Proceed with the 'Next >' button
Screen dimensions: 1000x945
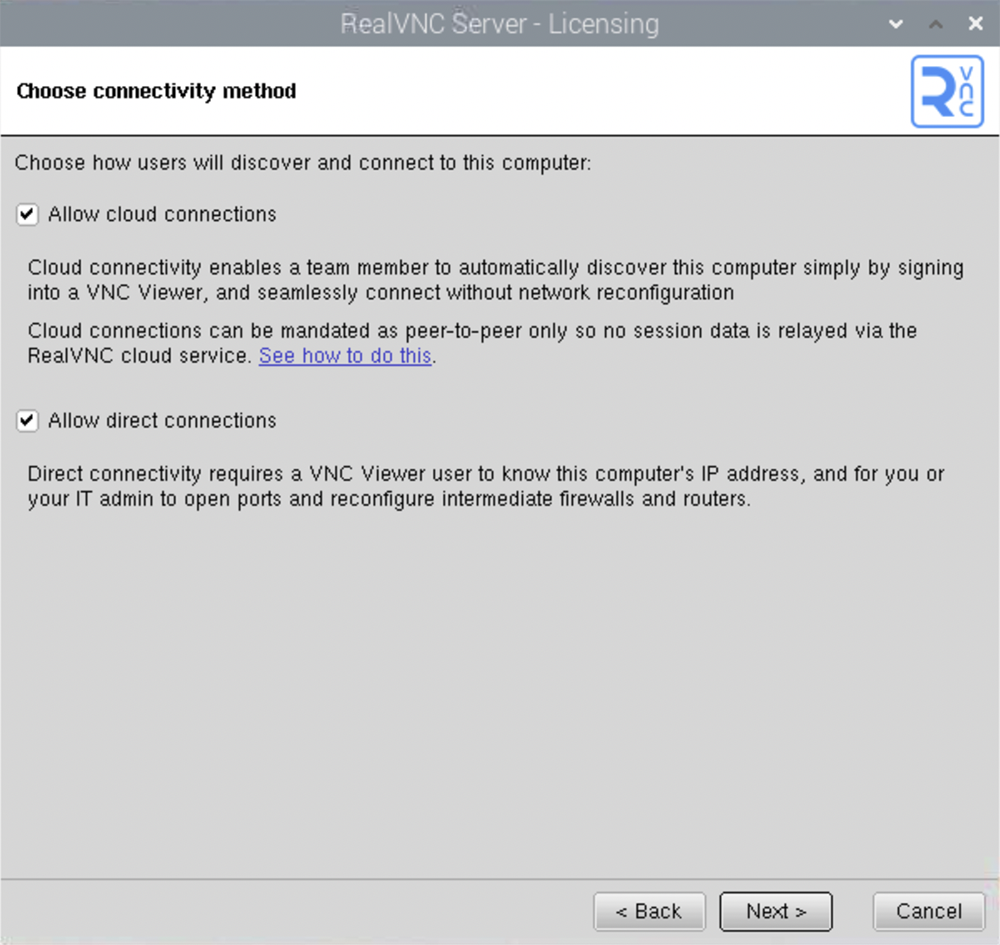coord(776,911)
